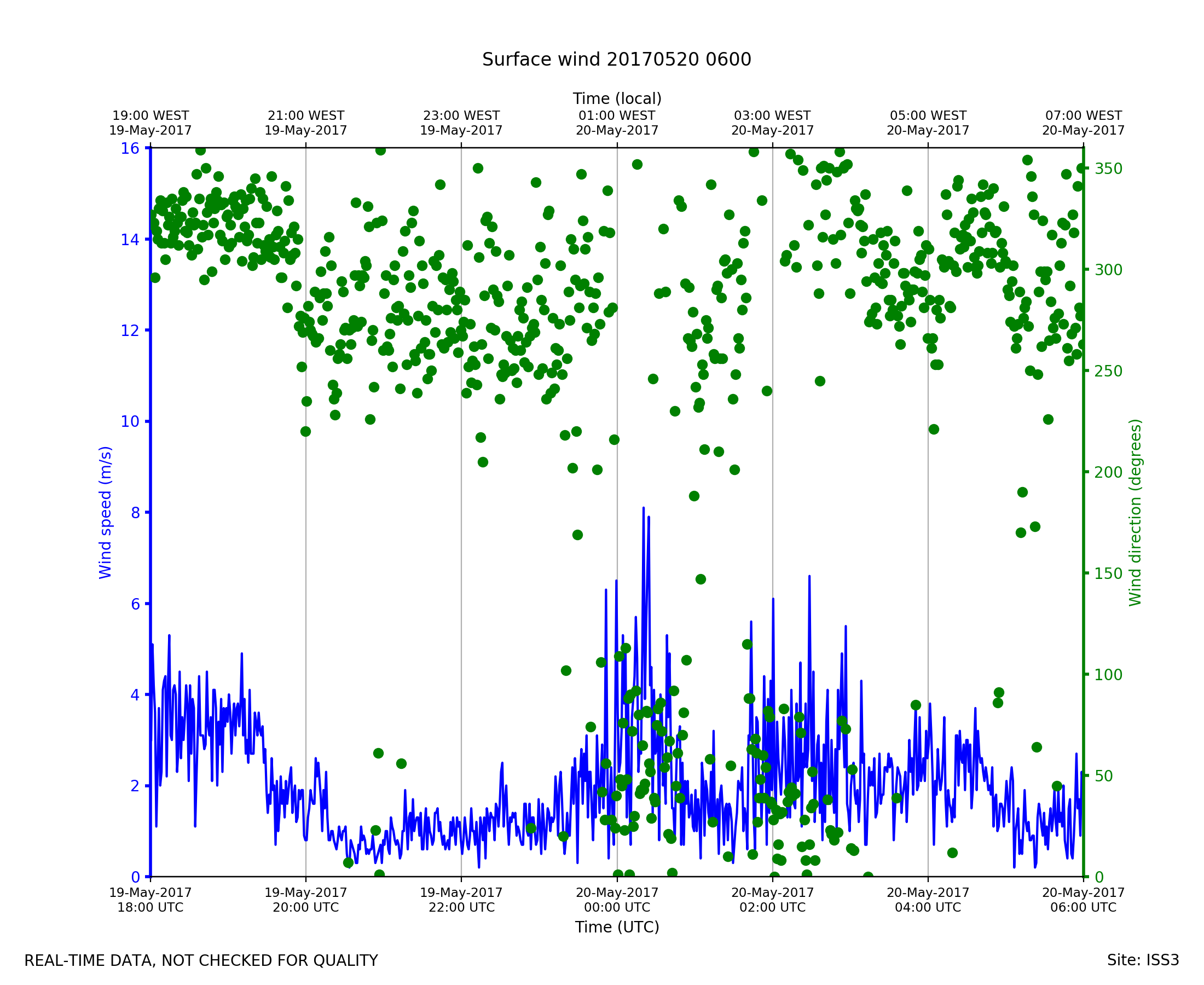The image size is (1204, 985).
Task: Click the 'Wind speed (m/s)' axis label
Action: click(x=106, y=512)
